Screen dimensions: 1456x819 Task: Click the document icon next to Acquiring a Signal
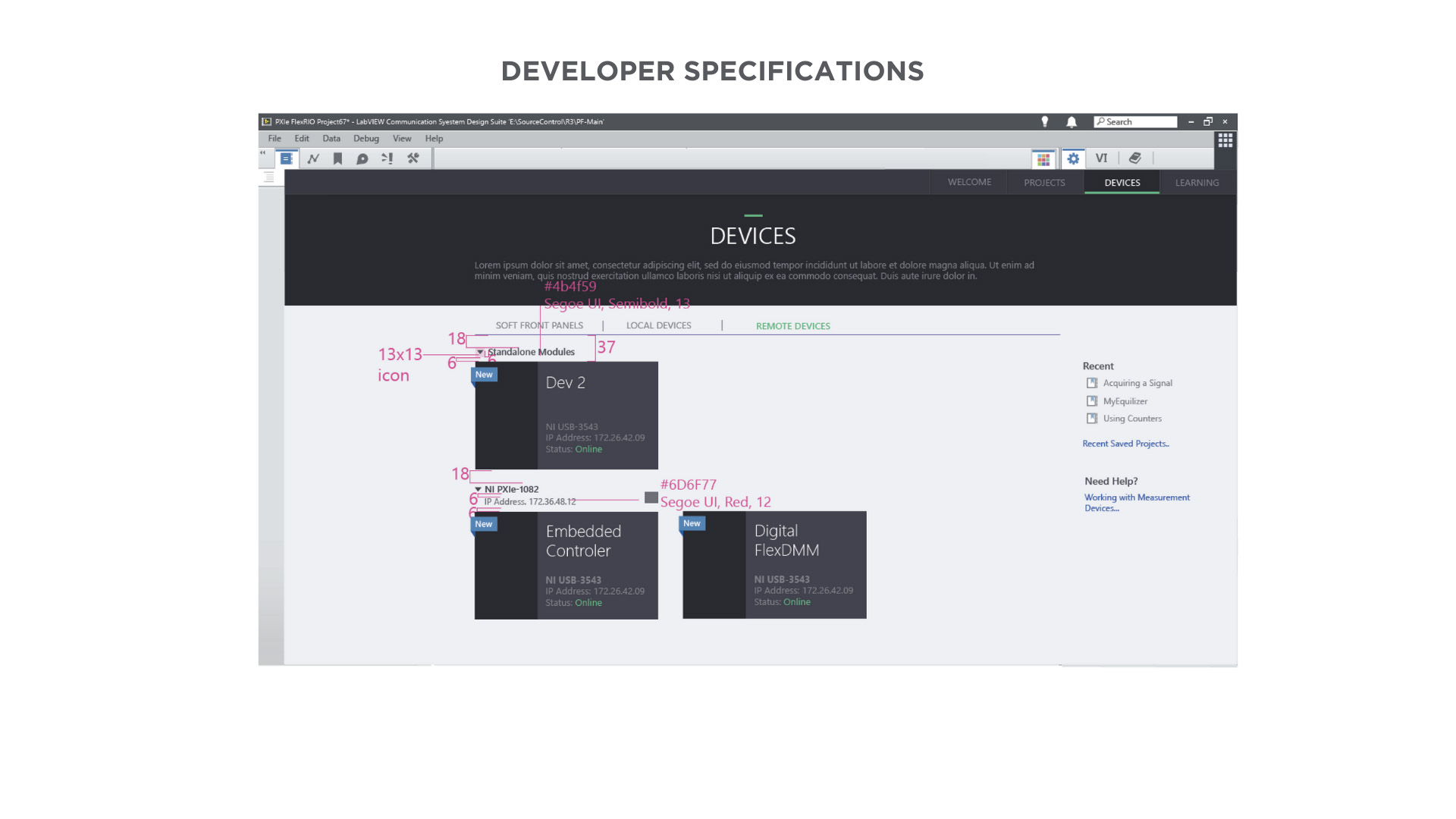pyautogui.click(x=1092, y=383)
